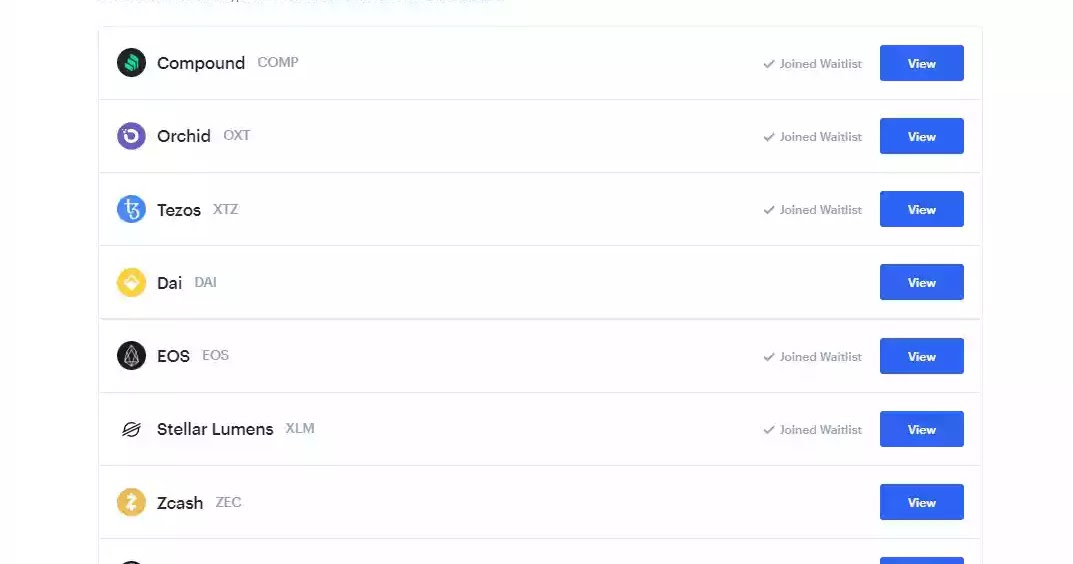Click the Compound coin logo icon
Viewport: 1073px width, 564px height.
[131, 63]
